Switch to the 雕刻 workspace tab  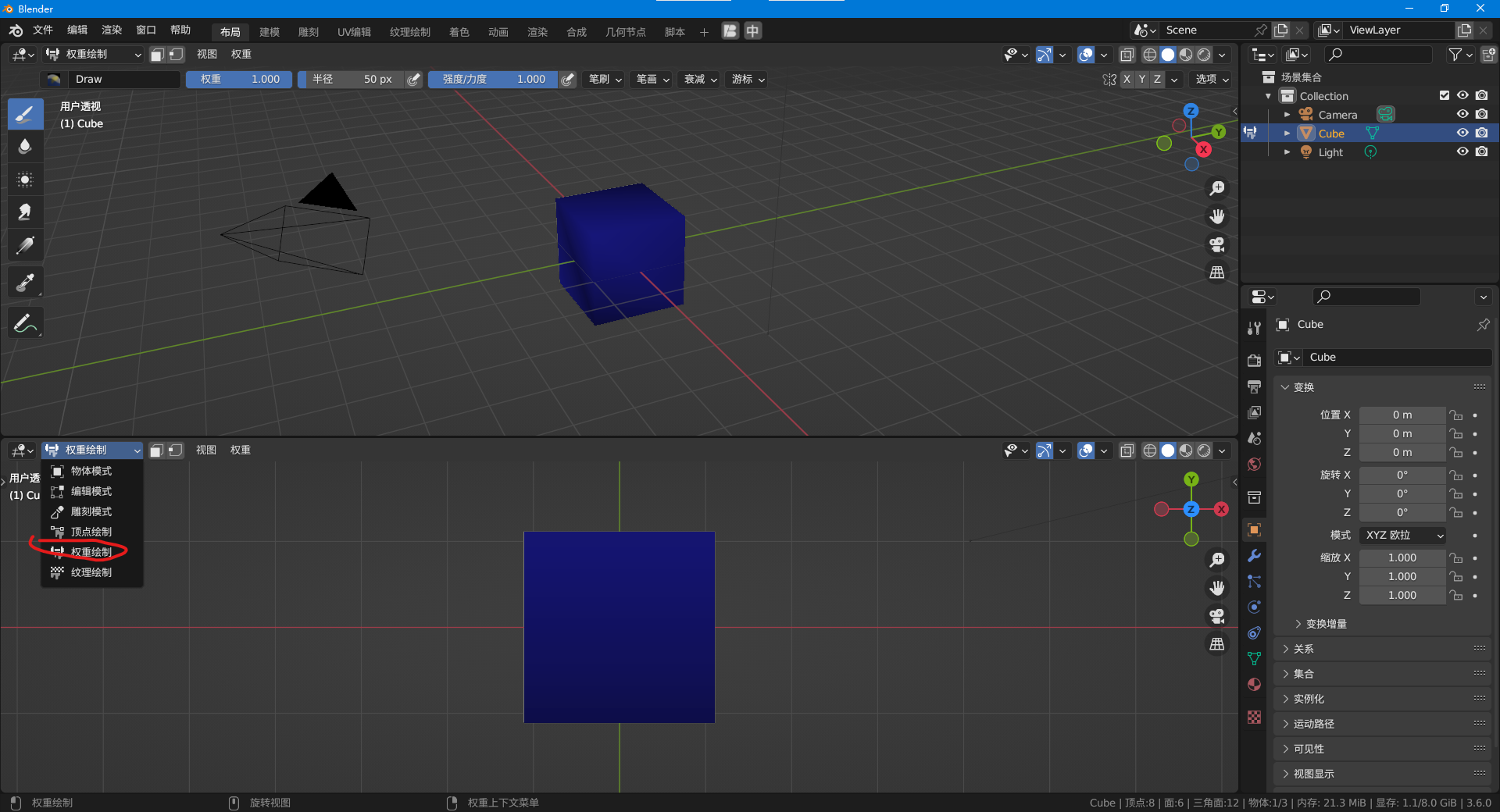(309, 32)
